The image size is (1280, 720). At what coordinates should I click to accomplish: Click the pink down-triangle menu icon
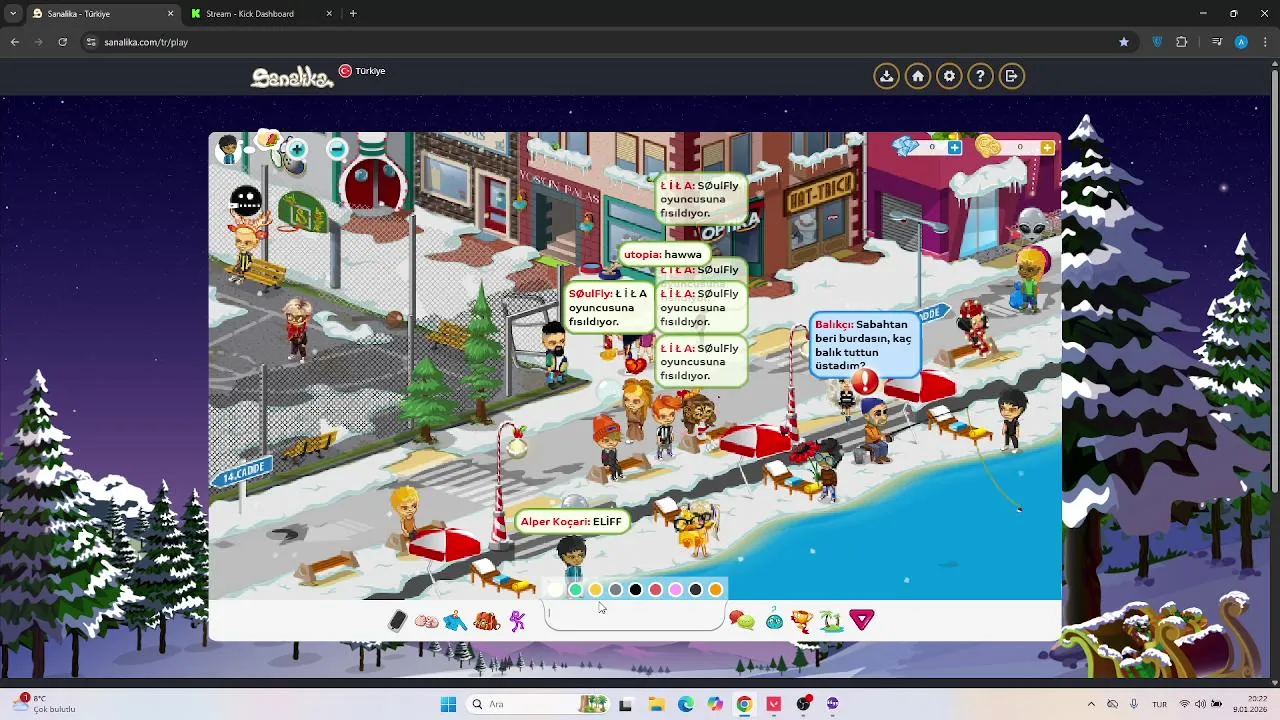click(x=862, y=620)
